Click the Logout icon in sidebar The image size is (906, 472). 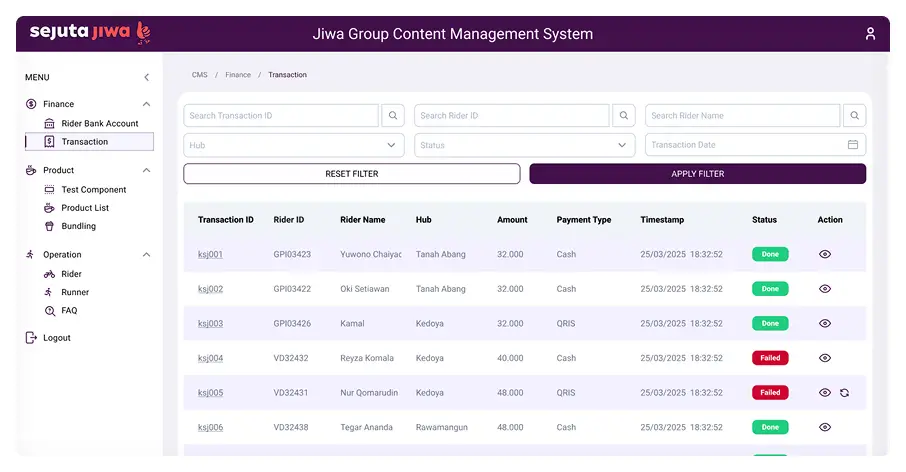click(x=31, y=338)
